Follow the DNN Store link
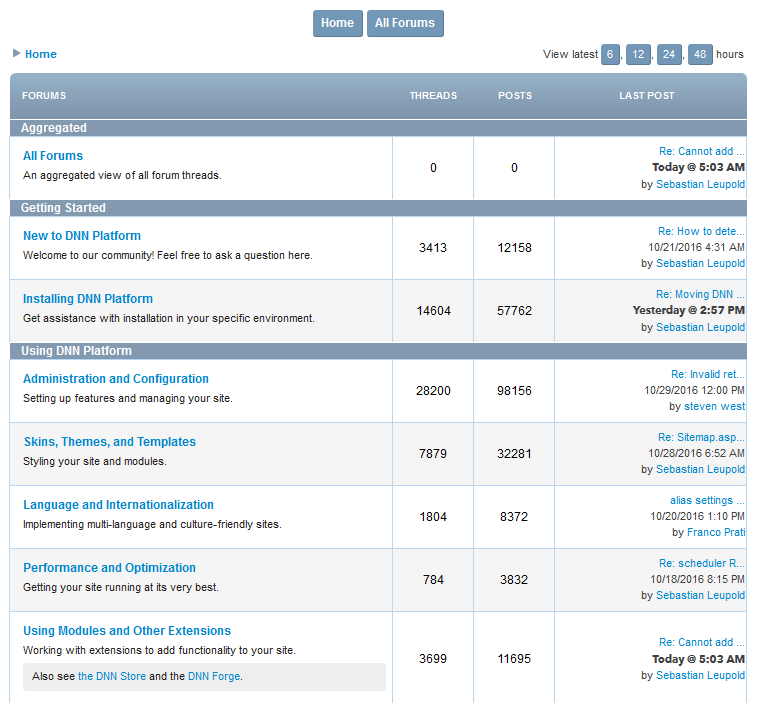 point(112,676)
